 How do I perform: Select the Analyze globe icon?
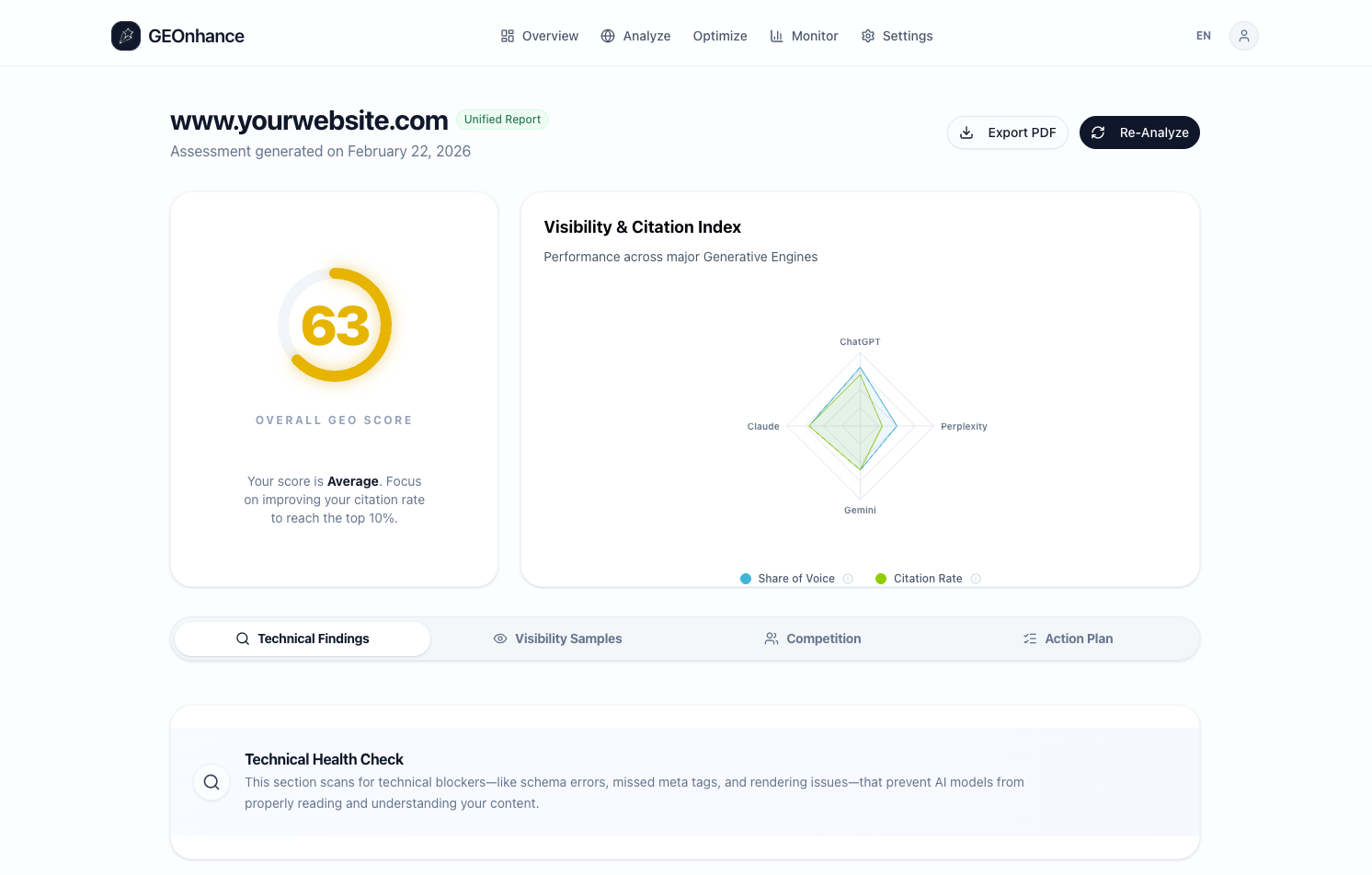click(x=607, y=35)
